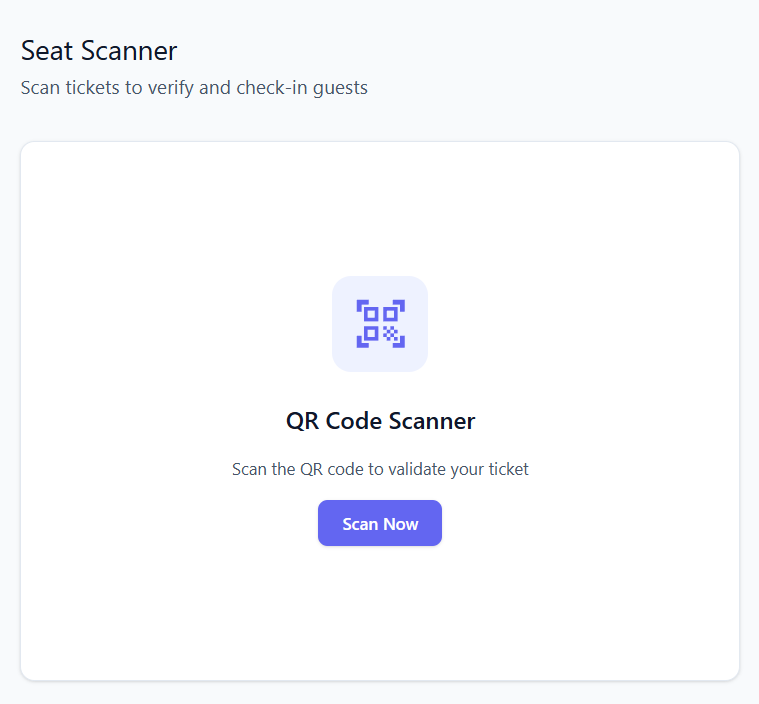Click the word 'Seat' in the title
This screenshot has width=759, height=704.
(45, 50)
